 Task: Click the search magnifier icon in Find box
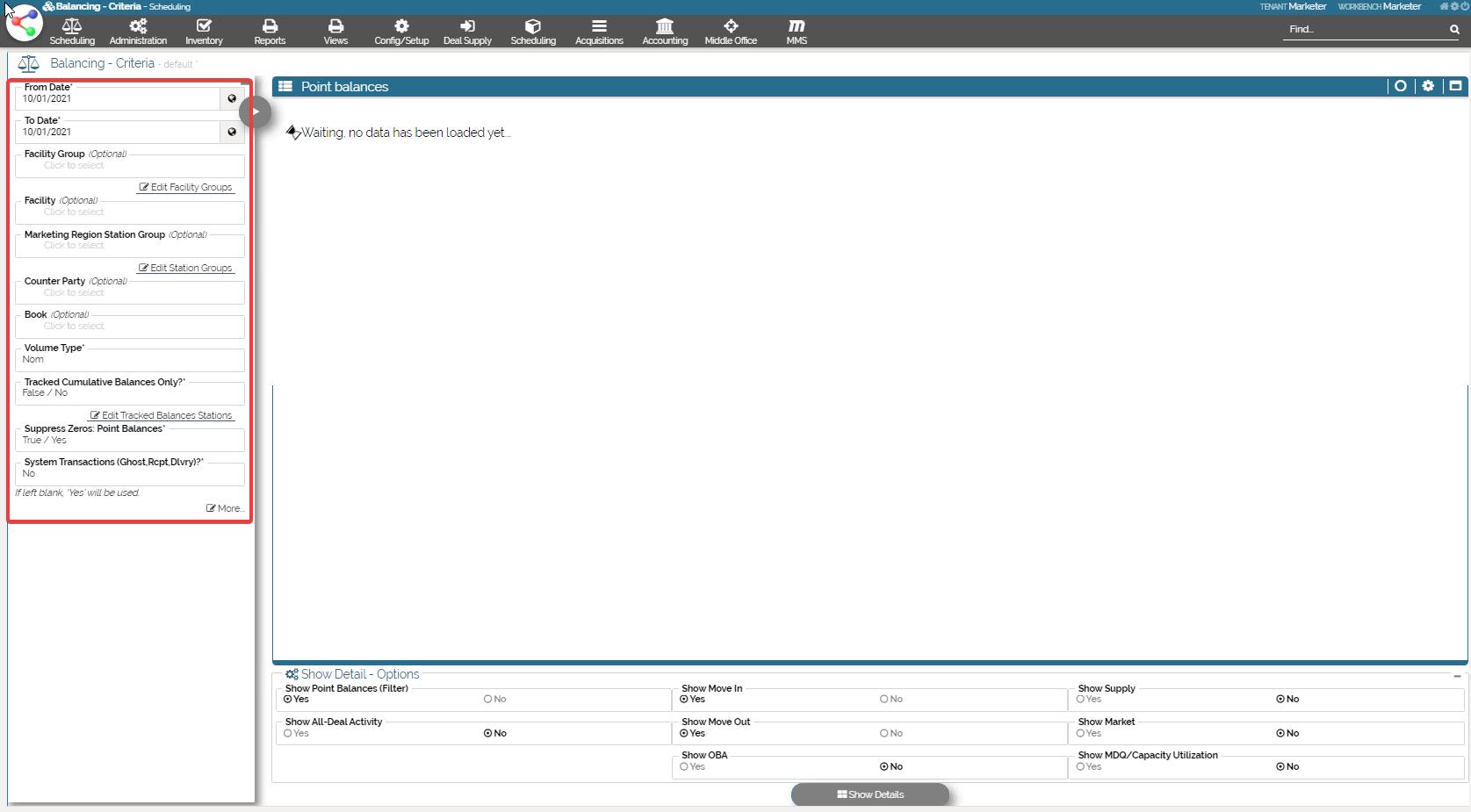(x=1454, y=30)
